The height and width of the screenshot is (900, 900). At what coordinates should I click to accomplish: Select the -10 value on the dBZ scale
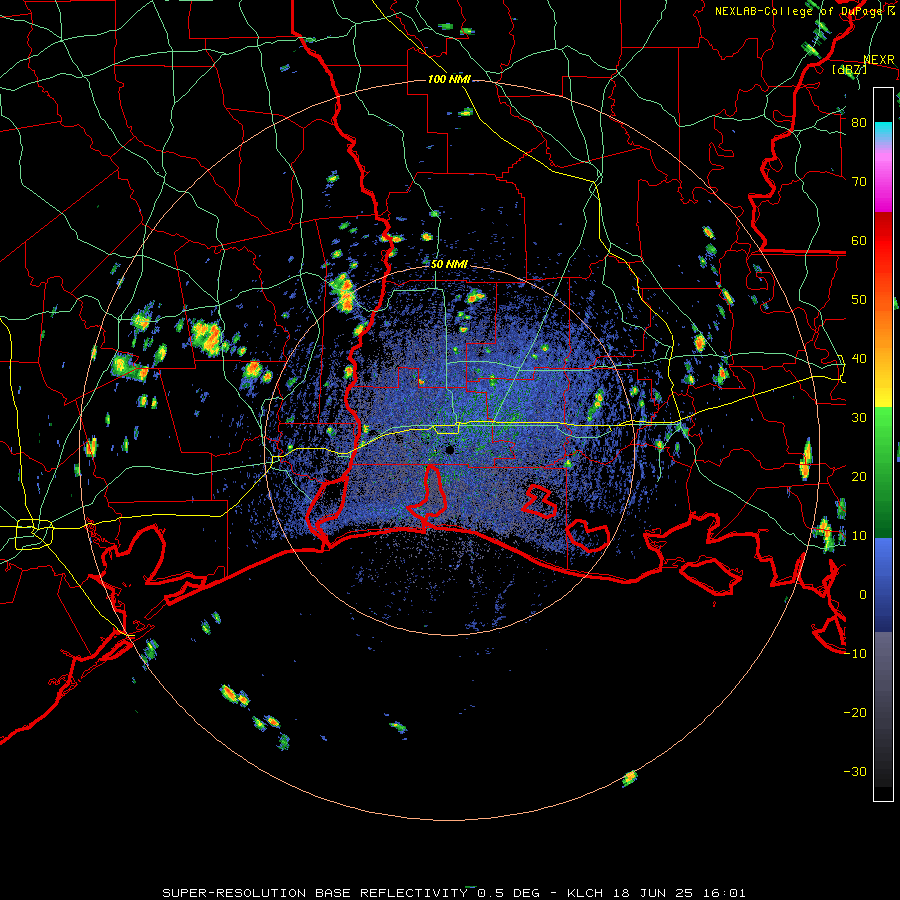coord(855,653)
